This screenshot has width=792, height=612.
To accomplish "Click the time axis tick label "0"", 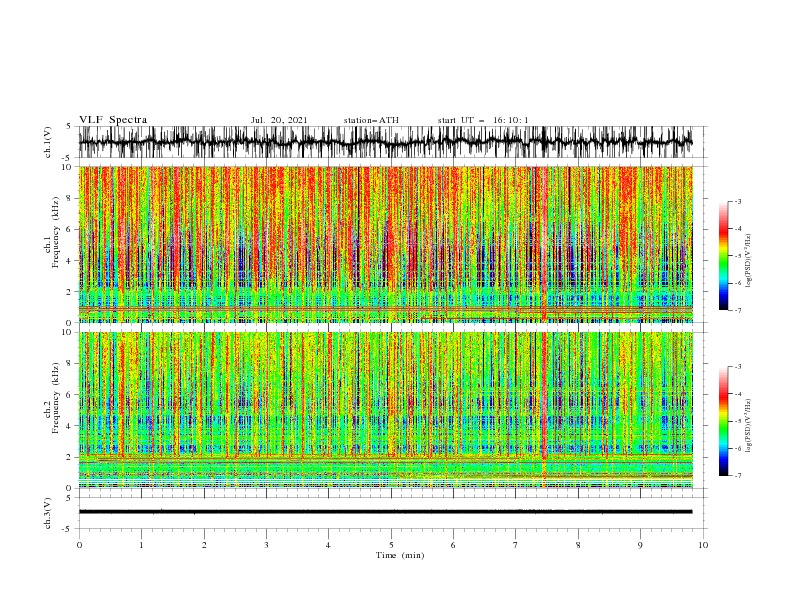I will click(x=79, y=545).
